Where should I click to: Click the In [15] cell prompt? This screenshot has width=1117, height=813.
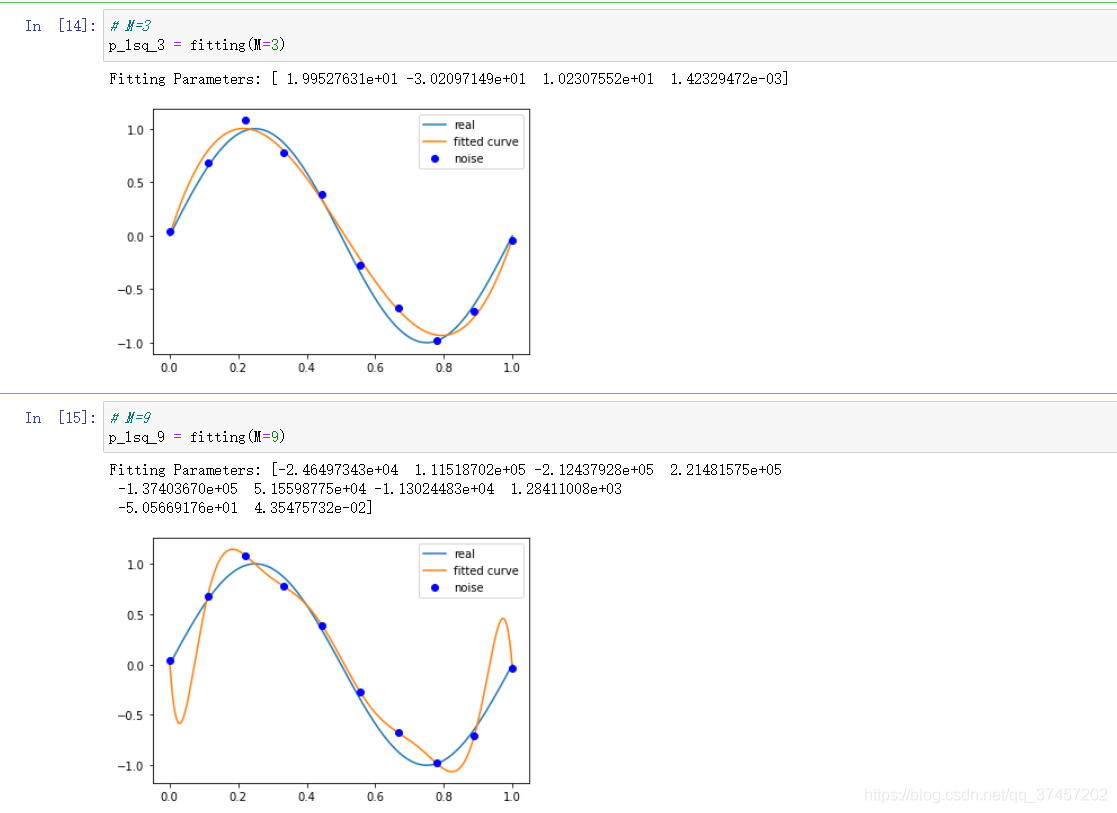click(x=61, y=418)
